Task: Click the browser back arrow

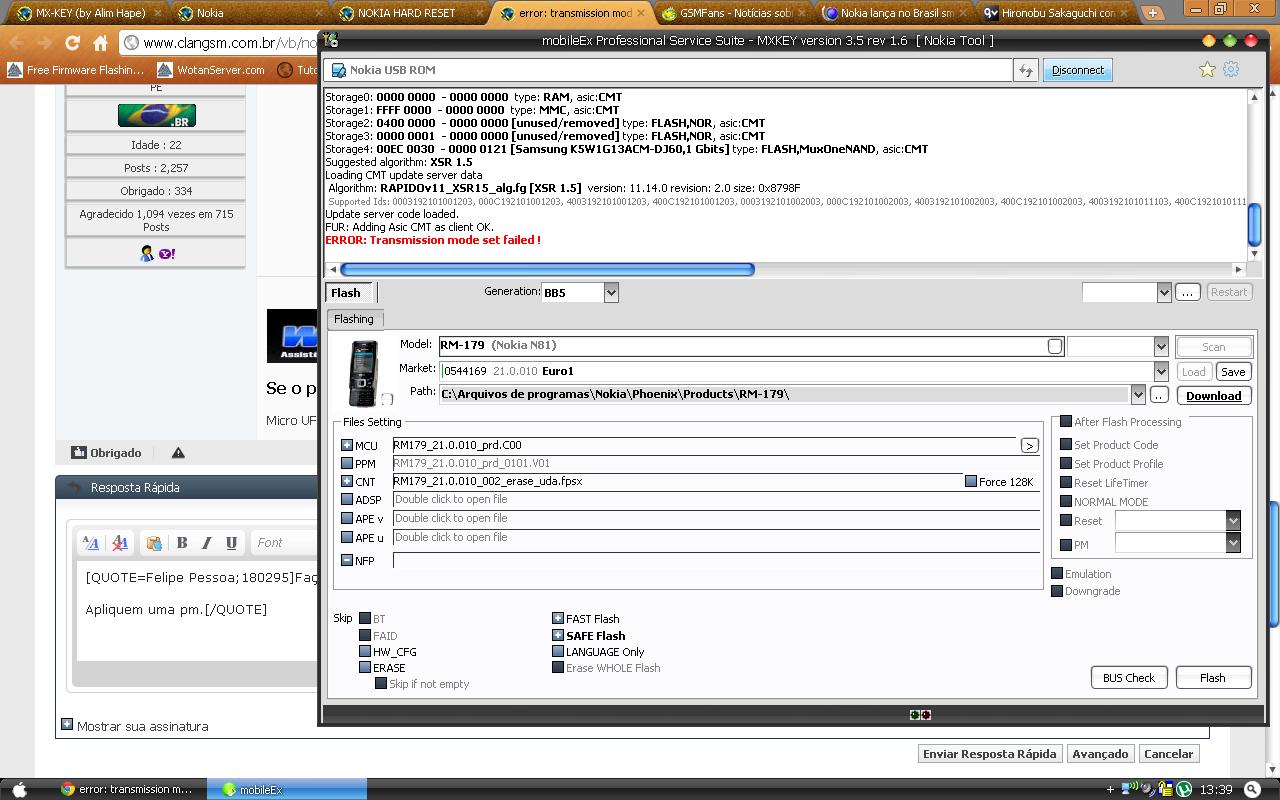Action: pos(17,43)
